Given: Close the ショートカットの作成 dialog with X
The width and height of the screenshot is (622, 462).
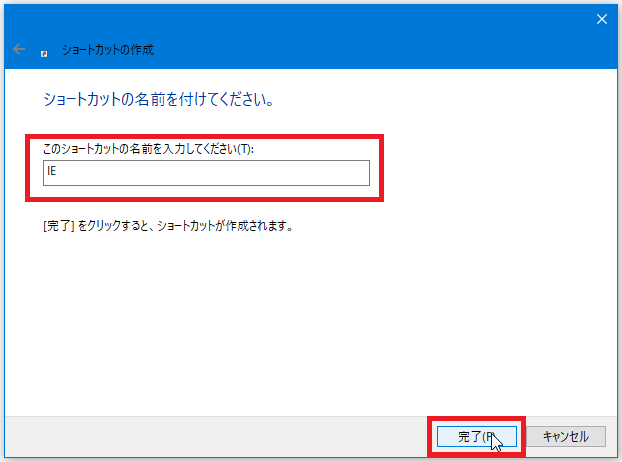Looking at the screenshot, I should 602,19.
